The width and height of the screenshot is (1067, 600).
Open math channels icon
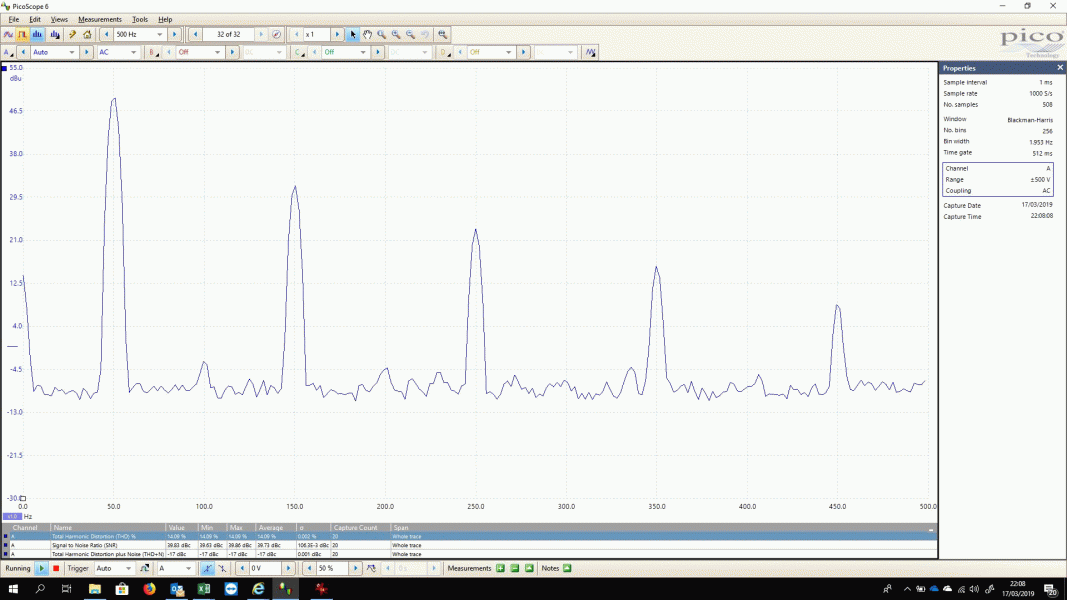[x=590, y=52]
